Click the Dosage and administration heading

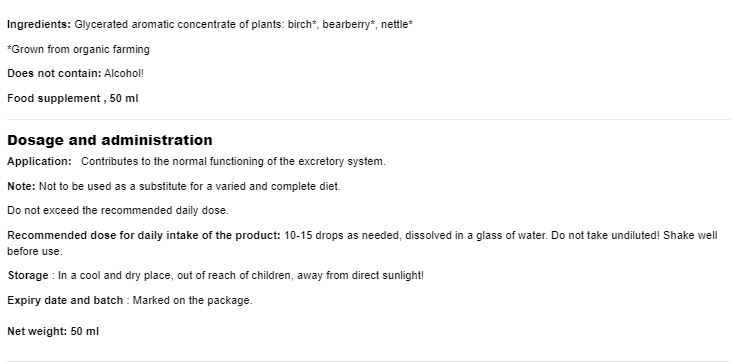(110, 140)
